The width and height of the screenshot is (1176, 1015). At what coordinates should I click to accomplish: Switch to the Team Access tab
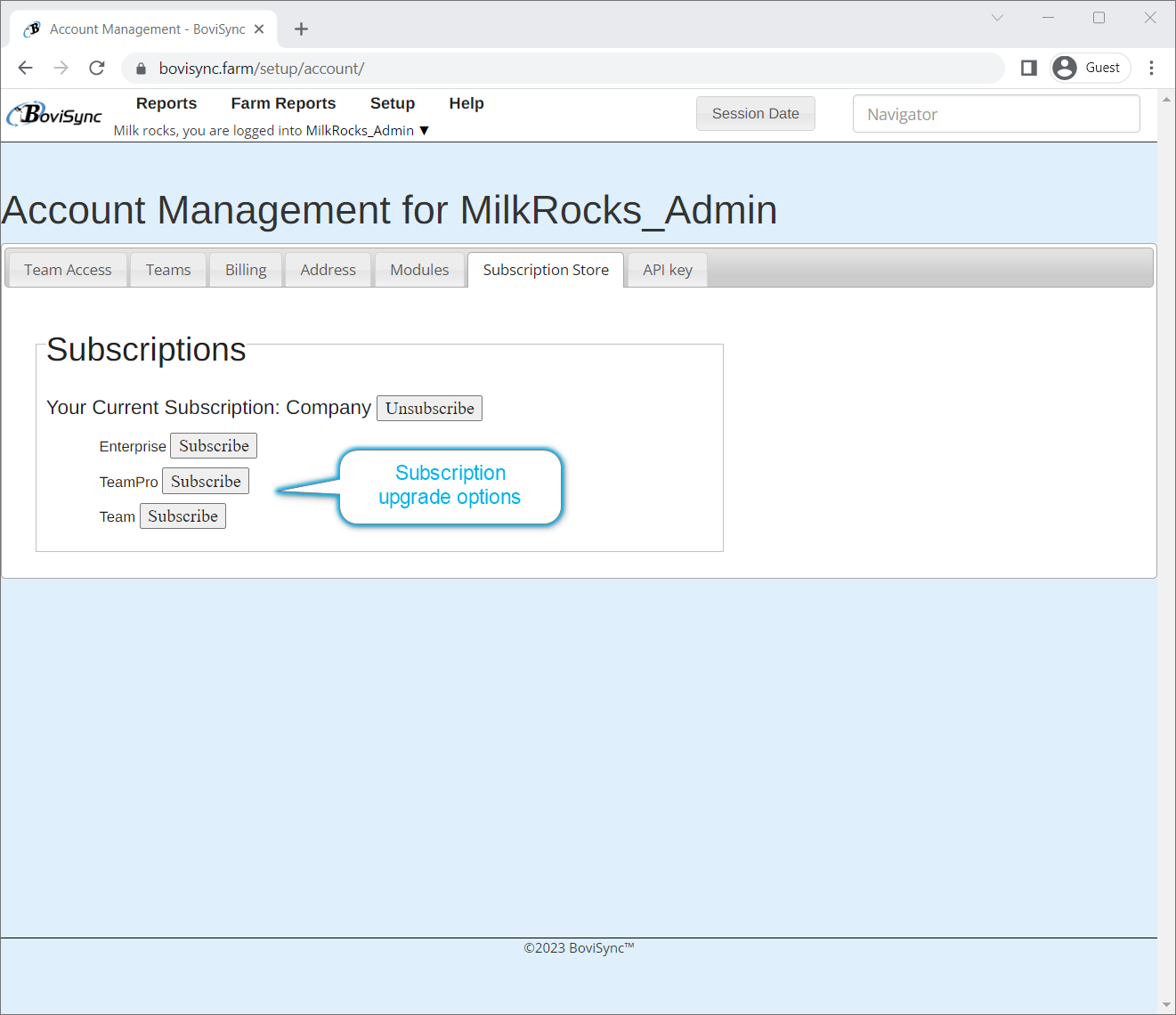(68, 270)
